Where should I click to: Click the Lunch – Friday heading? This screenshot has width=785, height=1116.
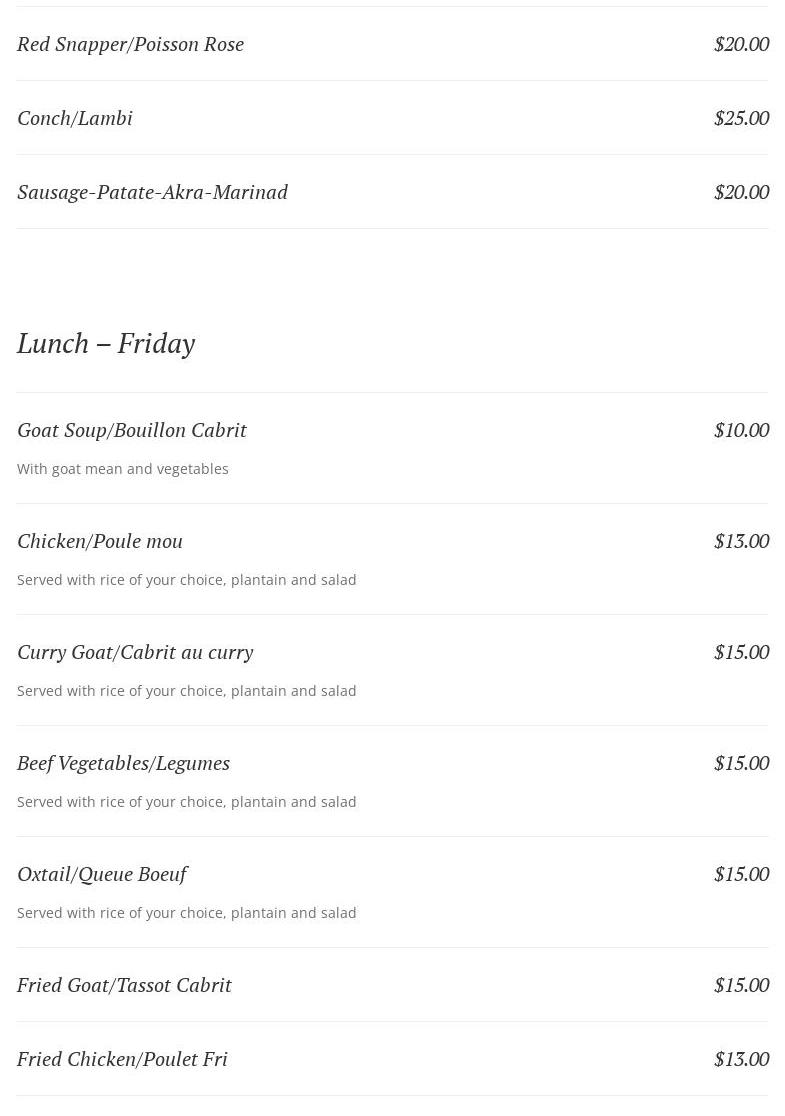point(106,344)
